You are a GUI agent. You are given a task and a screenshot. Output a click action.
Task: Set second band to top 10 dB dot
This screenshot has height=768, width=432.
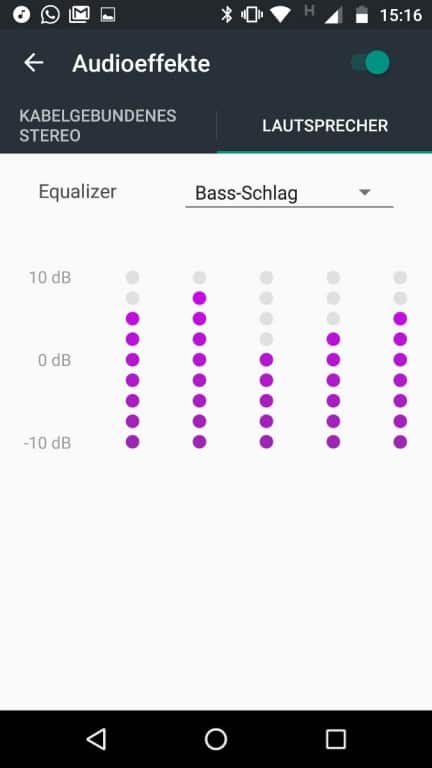(199, 278)
